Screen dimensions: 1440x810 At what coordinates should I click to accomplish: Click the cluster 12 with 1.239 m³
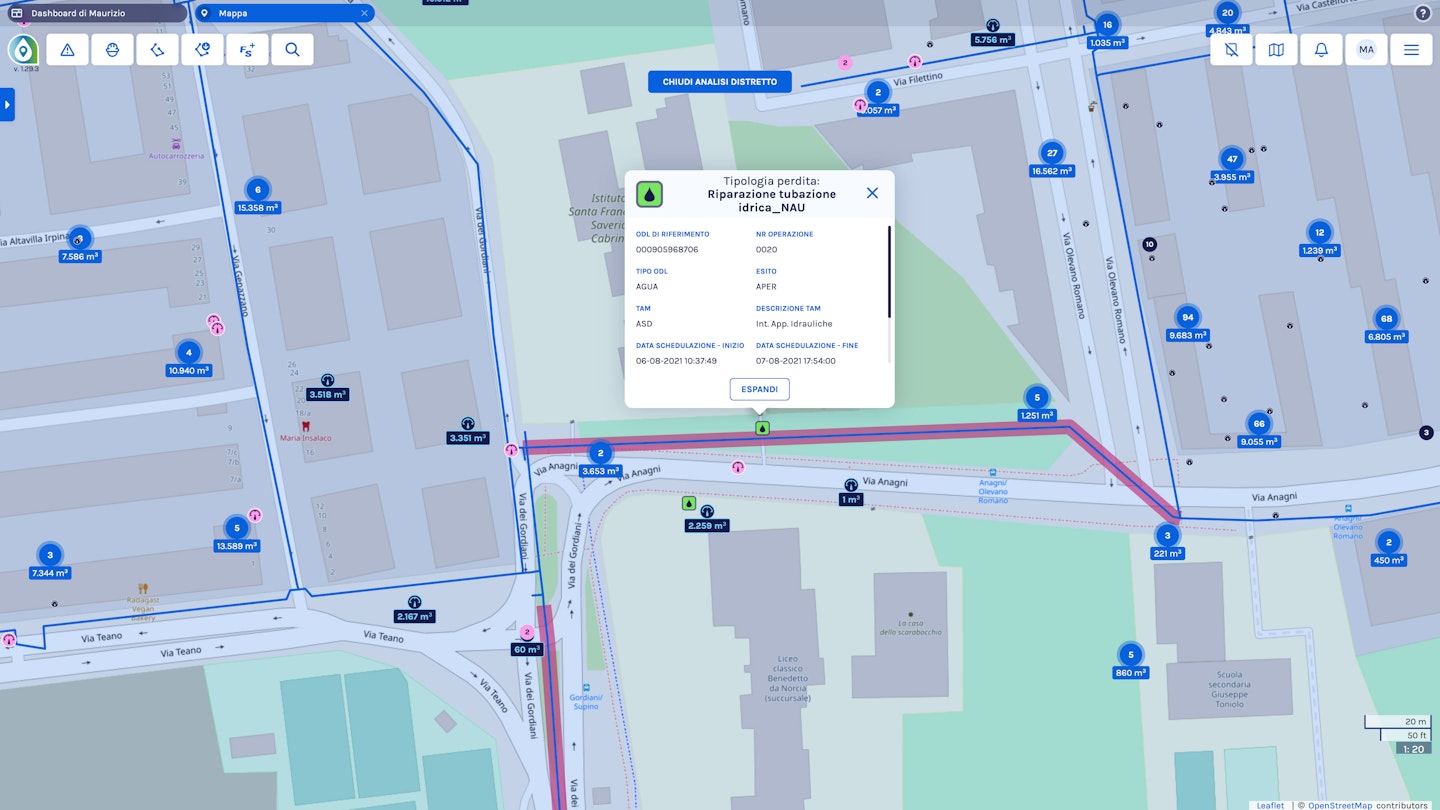coord(1320,232)
